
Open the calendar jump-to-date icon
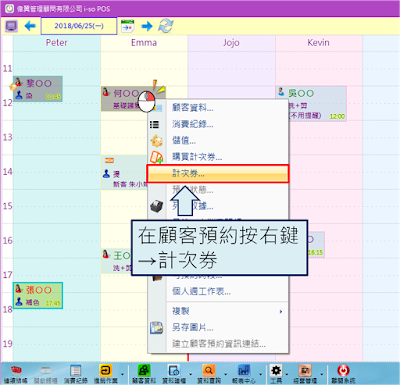[127, 26]
